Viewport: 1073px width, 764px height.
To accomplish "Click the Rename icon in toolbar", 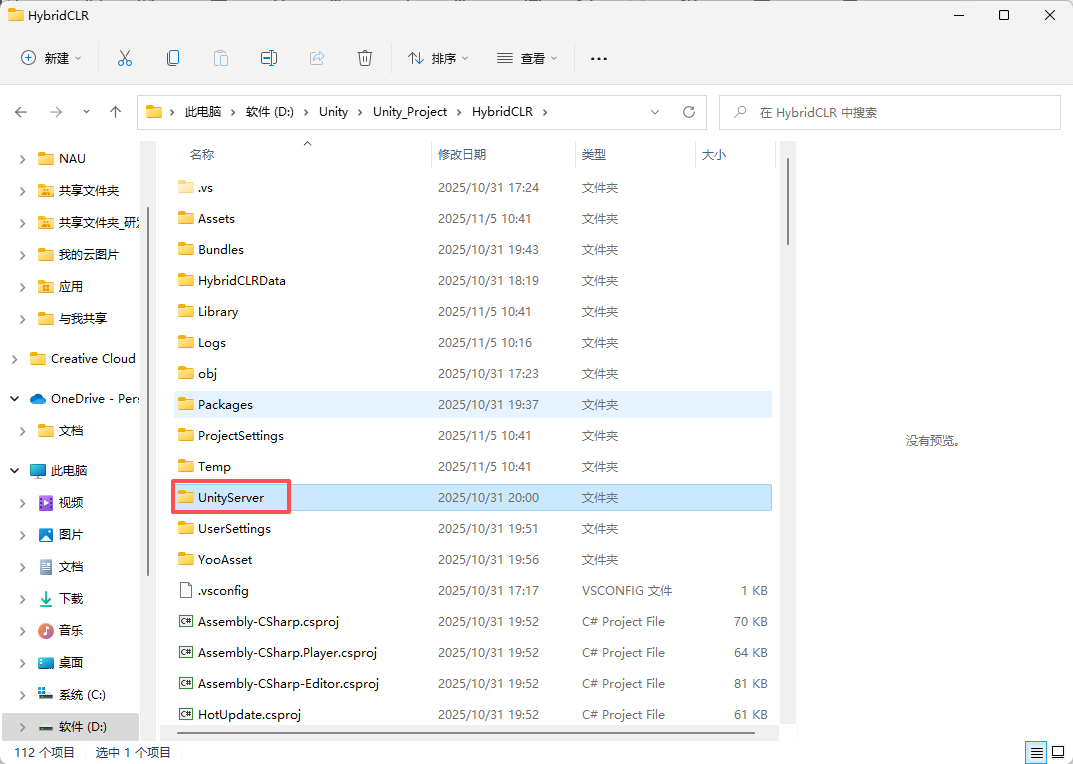I will tap(269, 58).
